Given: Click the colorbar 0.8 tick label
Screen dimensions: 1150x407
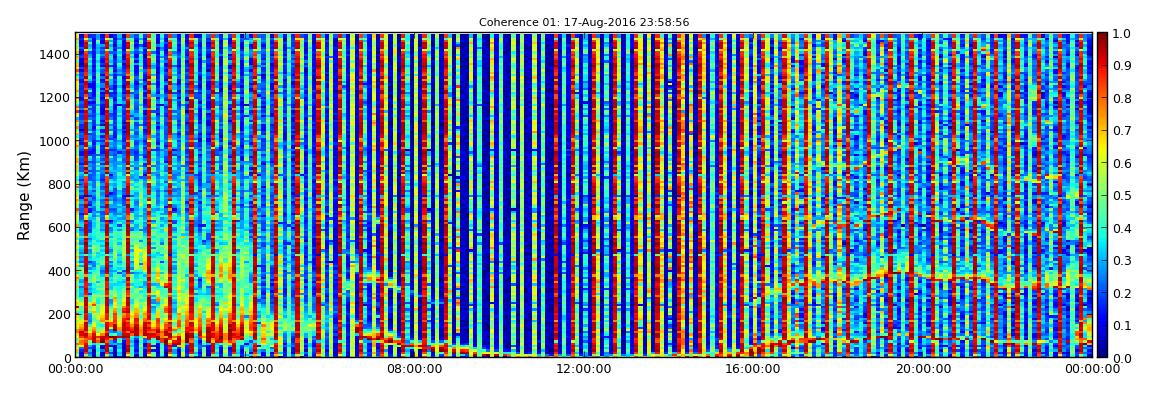Looking at the screenshot, I should (x=1121, y=98).
